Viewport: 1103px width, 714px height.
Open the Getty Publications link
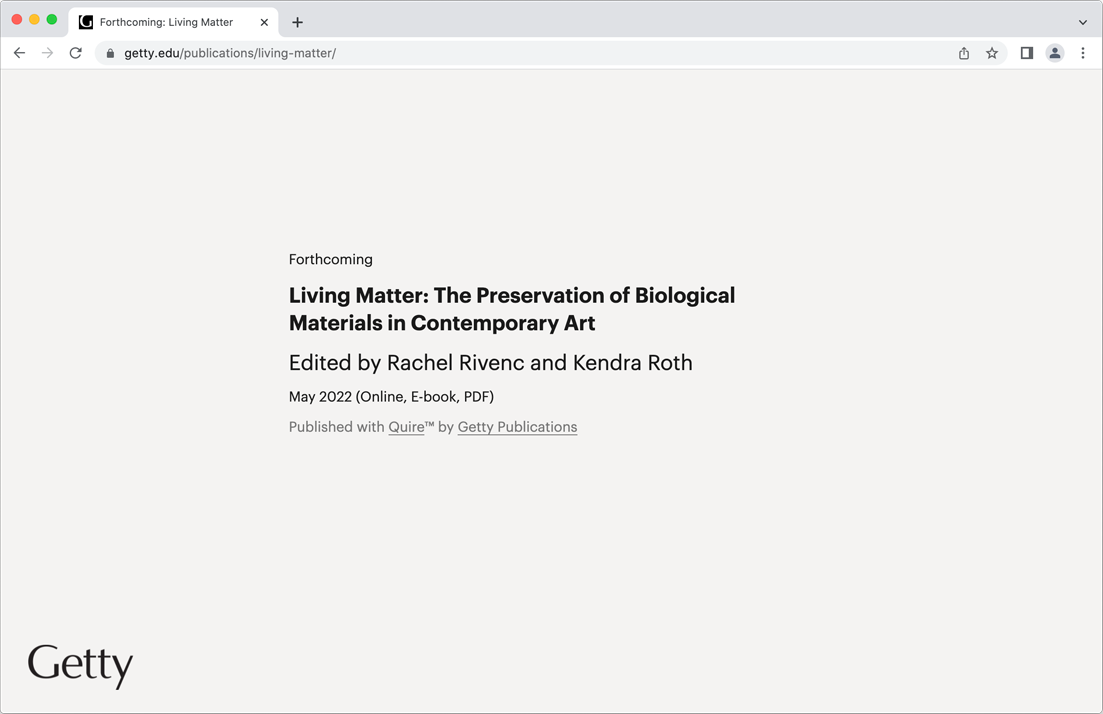pyautogui.click(x=517, y=427)
